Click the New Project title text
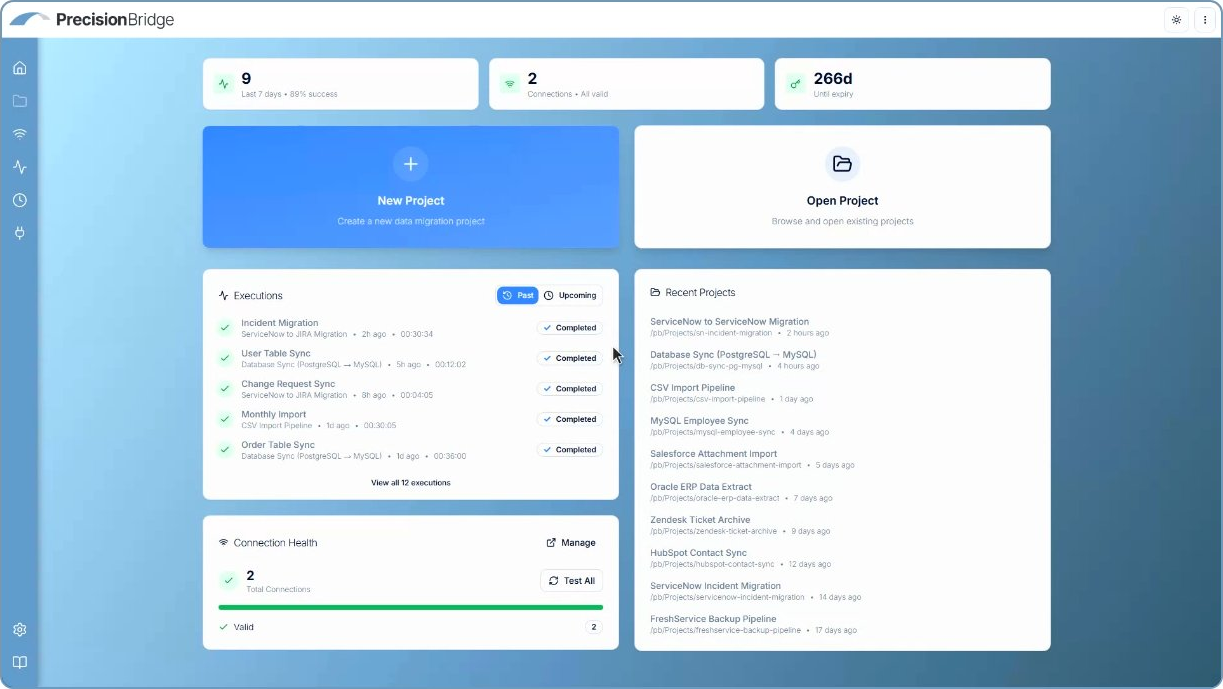Image resolution: width=1223 pixels, height=689 pixels. pos(411,201)
